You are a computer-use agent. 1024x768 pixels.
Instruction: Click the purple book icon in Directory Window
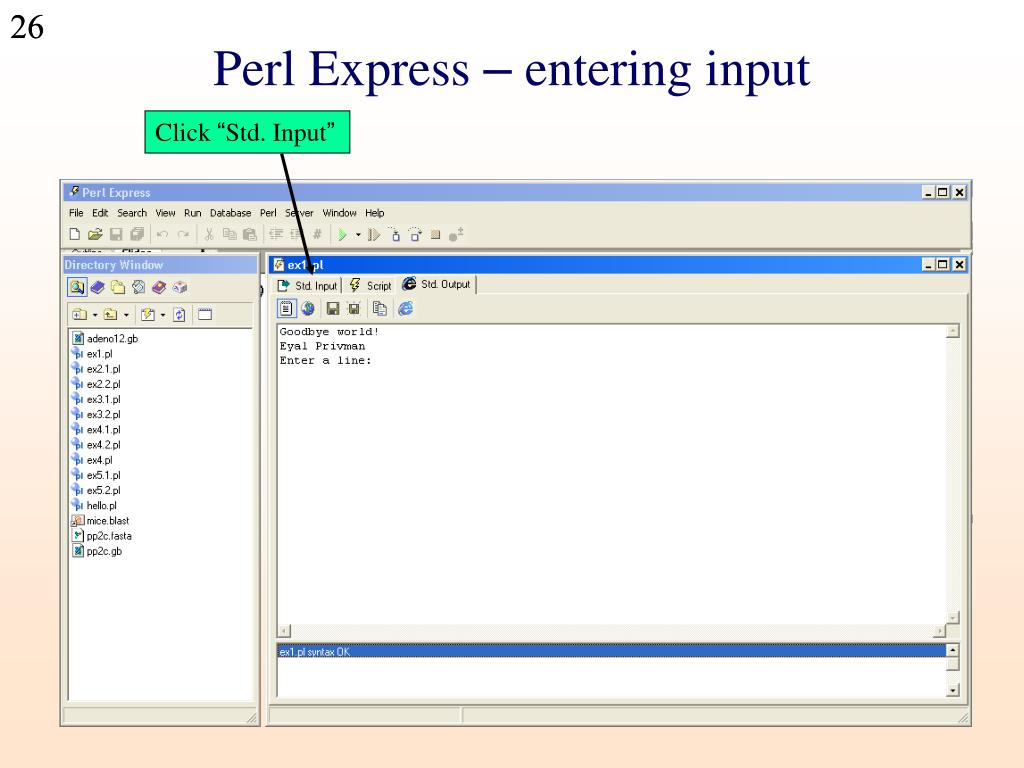click(x=159, y=287)
